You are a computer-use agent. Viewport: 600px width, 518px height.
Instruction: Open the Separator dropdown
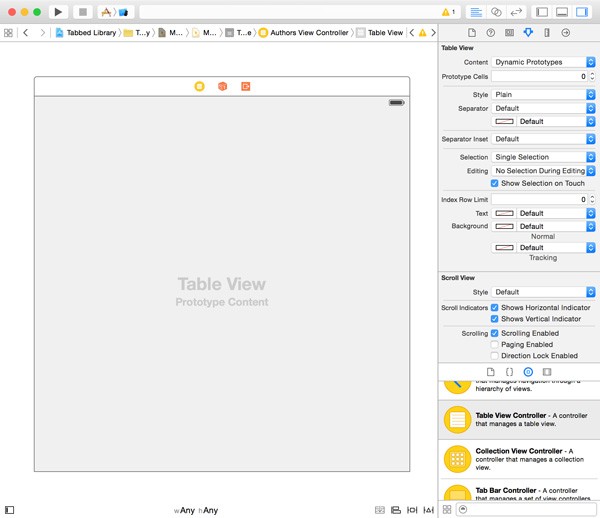(x=543, y=108)
